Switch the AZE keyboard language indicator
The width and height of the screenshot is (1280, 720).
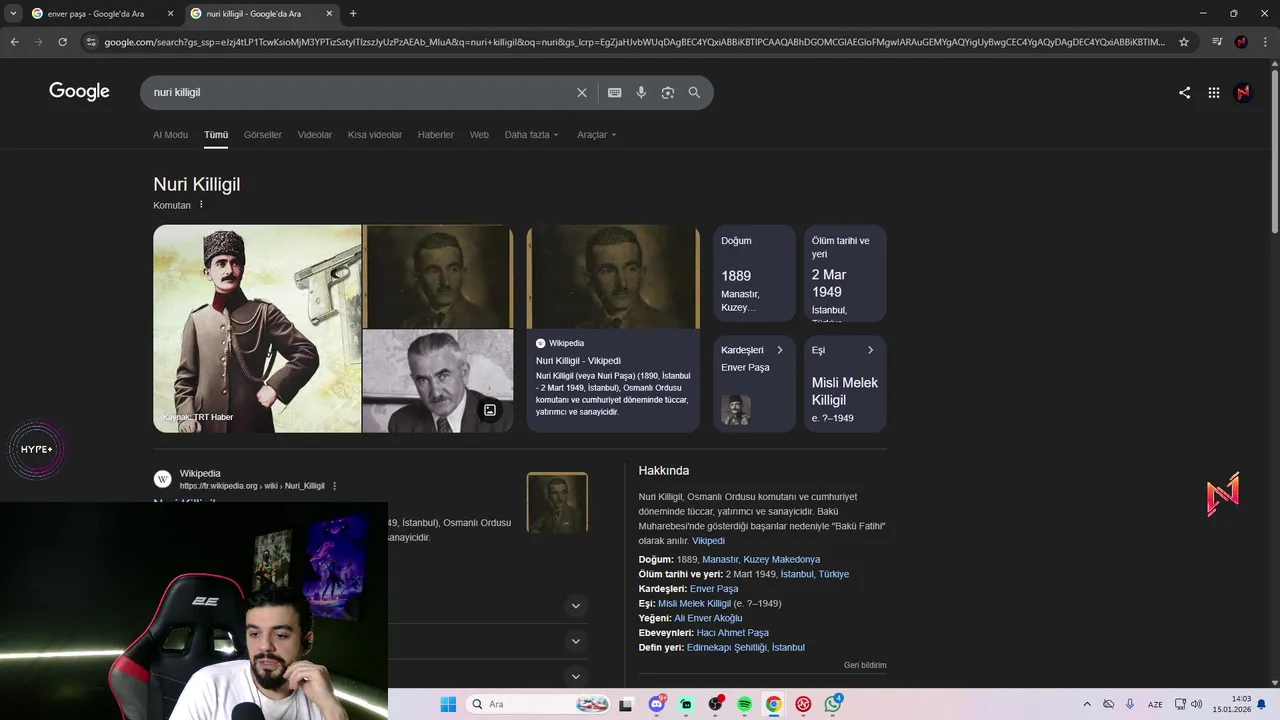coord(1155,704)
